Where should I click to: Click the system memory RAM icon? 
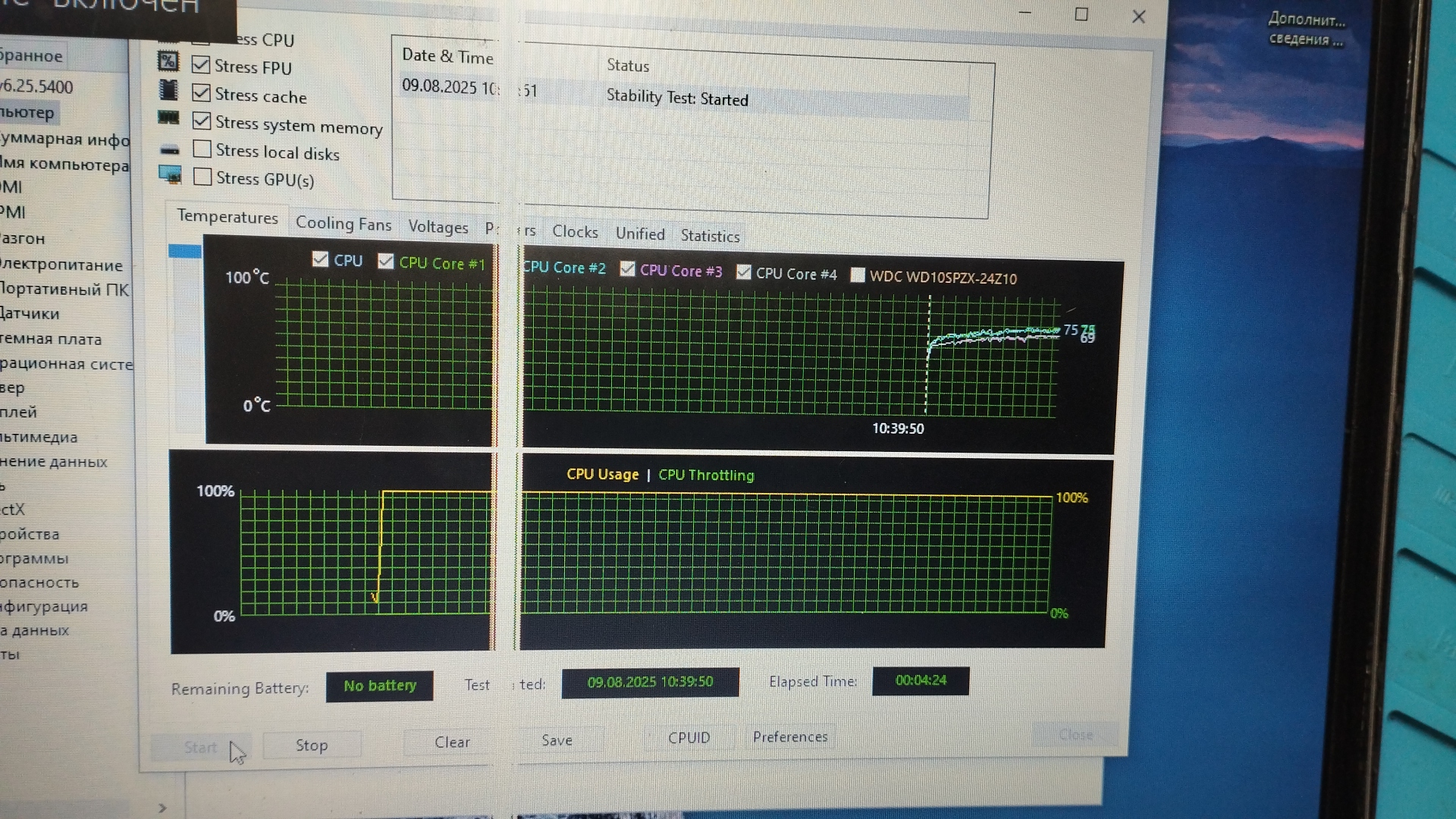tap(168, 118)
